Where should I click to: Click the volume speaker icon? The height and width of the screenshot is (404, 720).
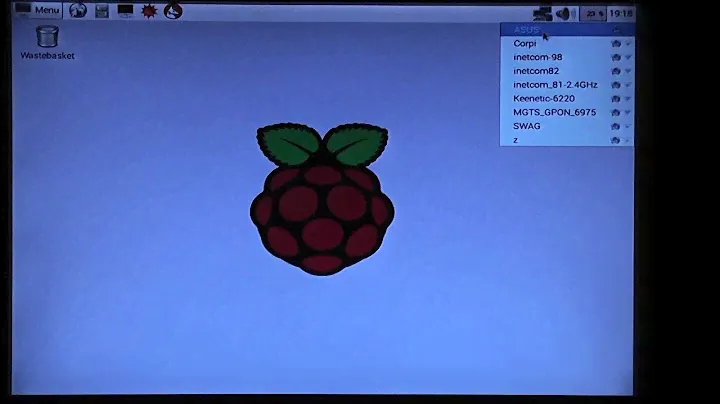565,13
